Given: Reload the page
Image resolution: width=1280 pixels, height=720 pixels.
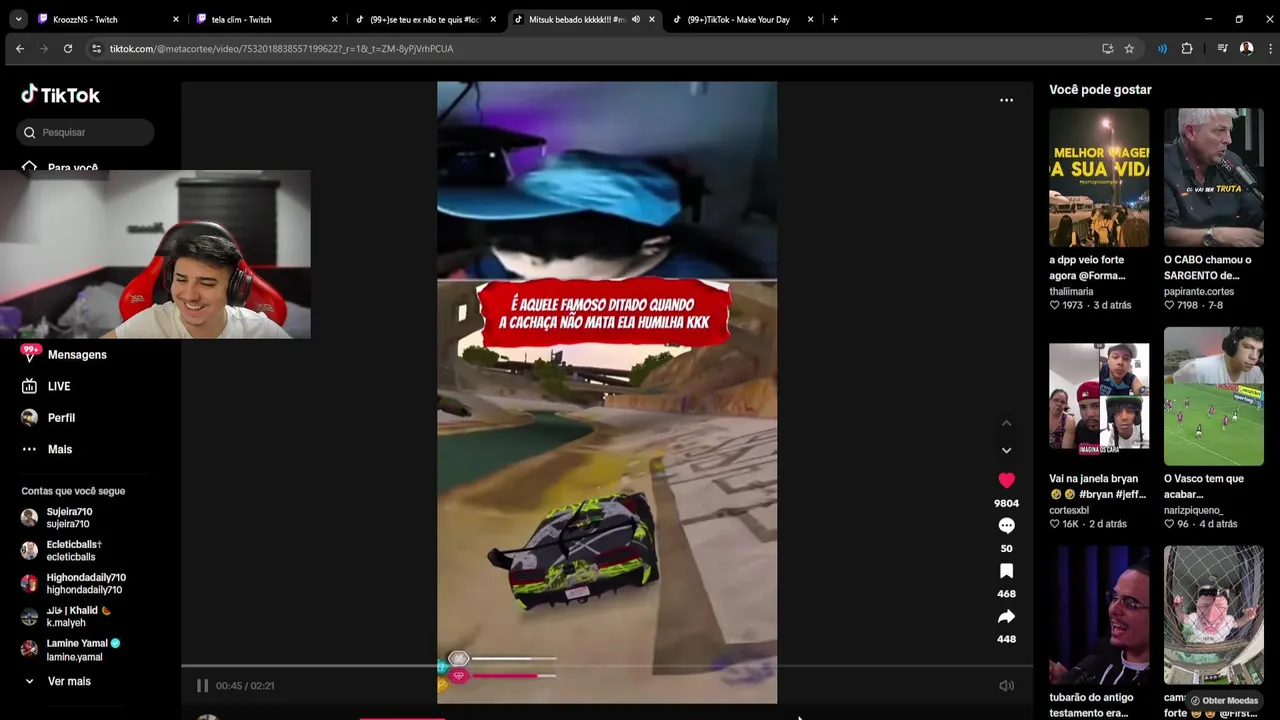Looking at the screenshot, I should tap(68, 48).
